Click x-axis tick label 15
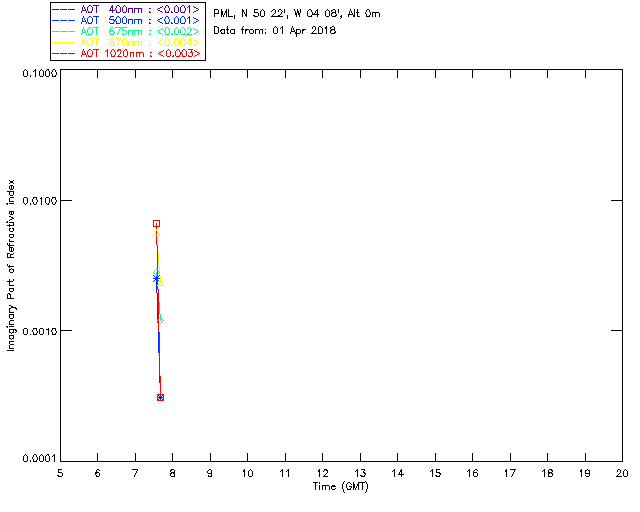 pos(435,473)
